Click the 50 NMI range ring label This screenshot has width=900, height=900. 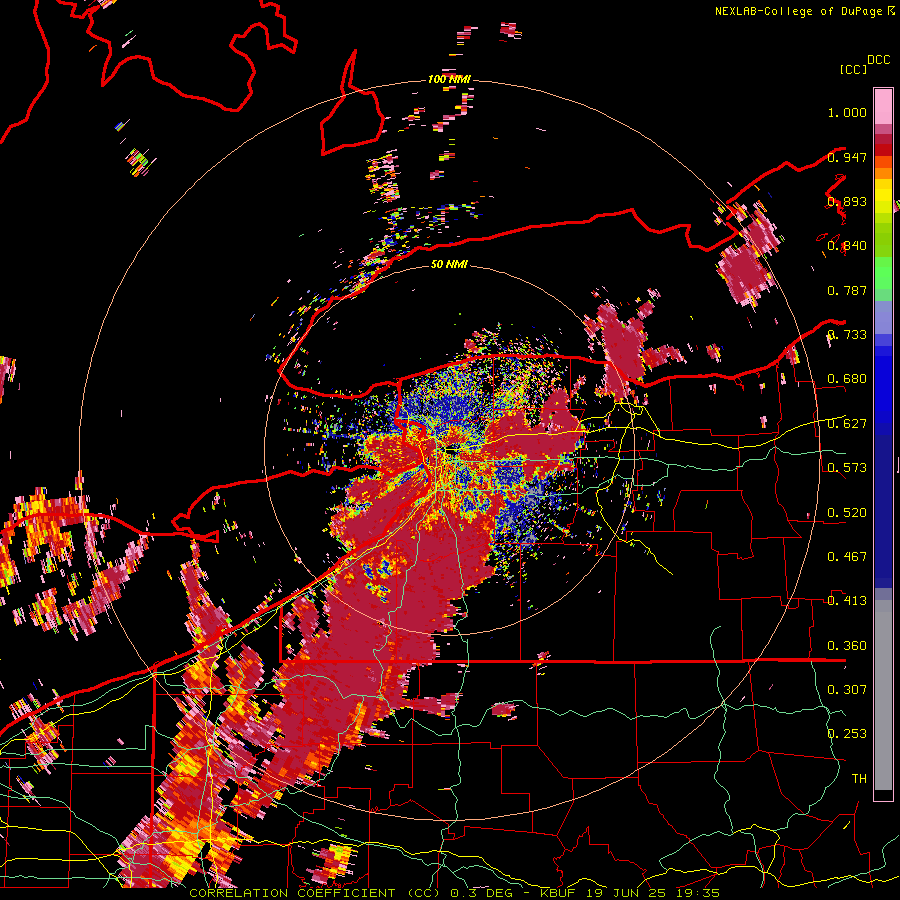pos(449,265)
